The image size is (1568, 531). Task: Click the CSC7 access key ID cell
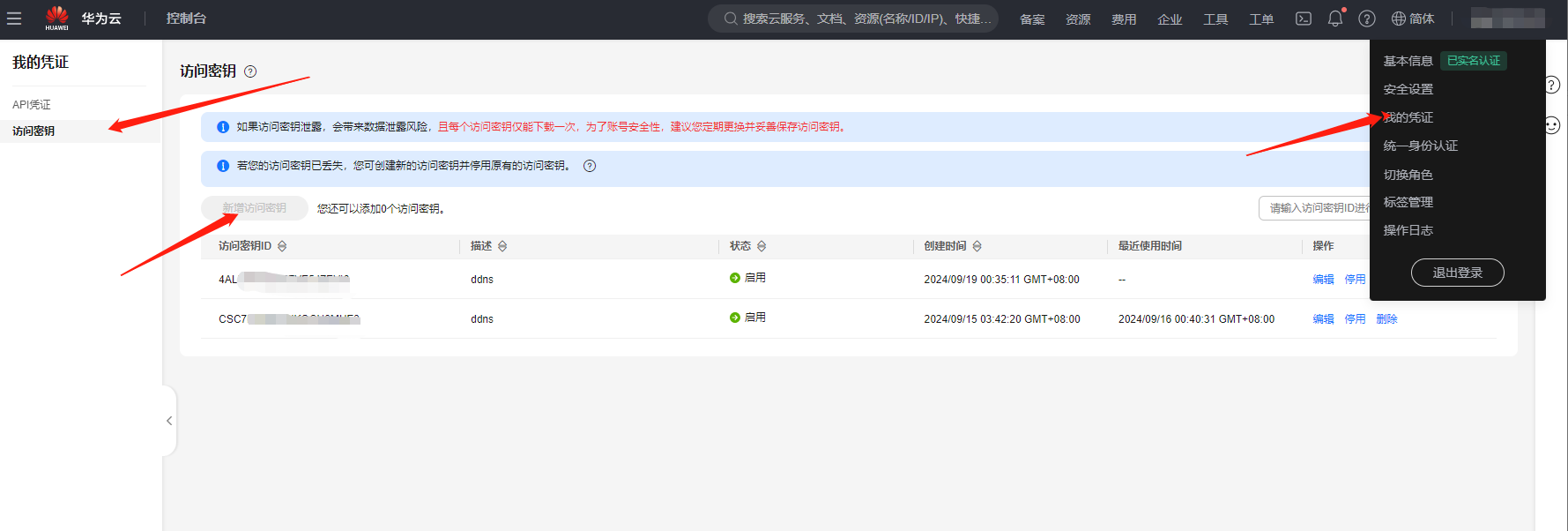[x=289, y=319]
